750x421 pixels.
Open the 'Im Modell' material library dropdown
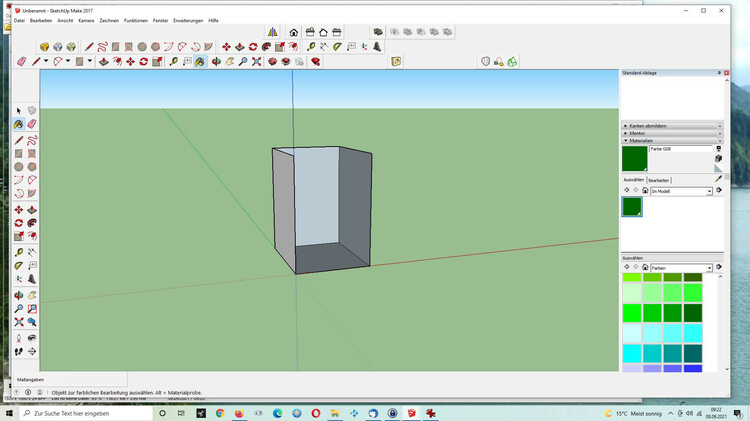(x=709, y=191)
